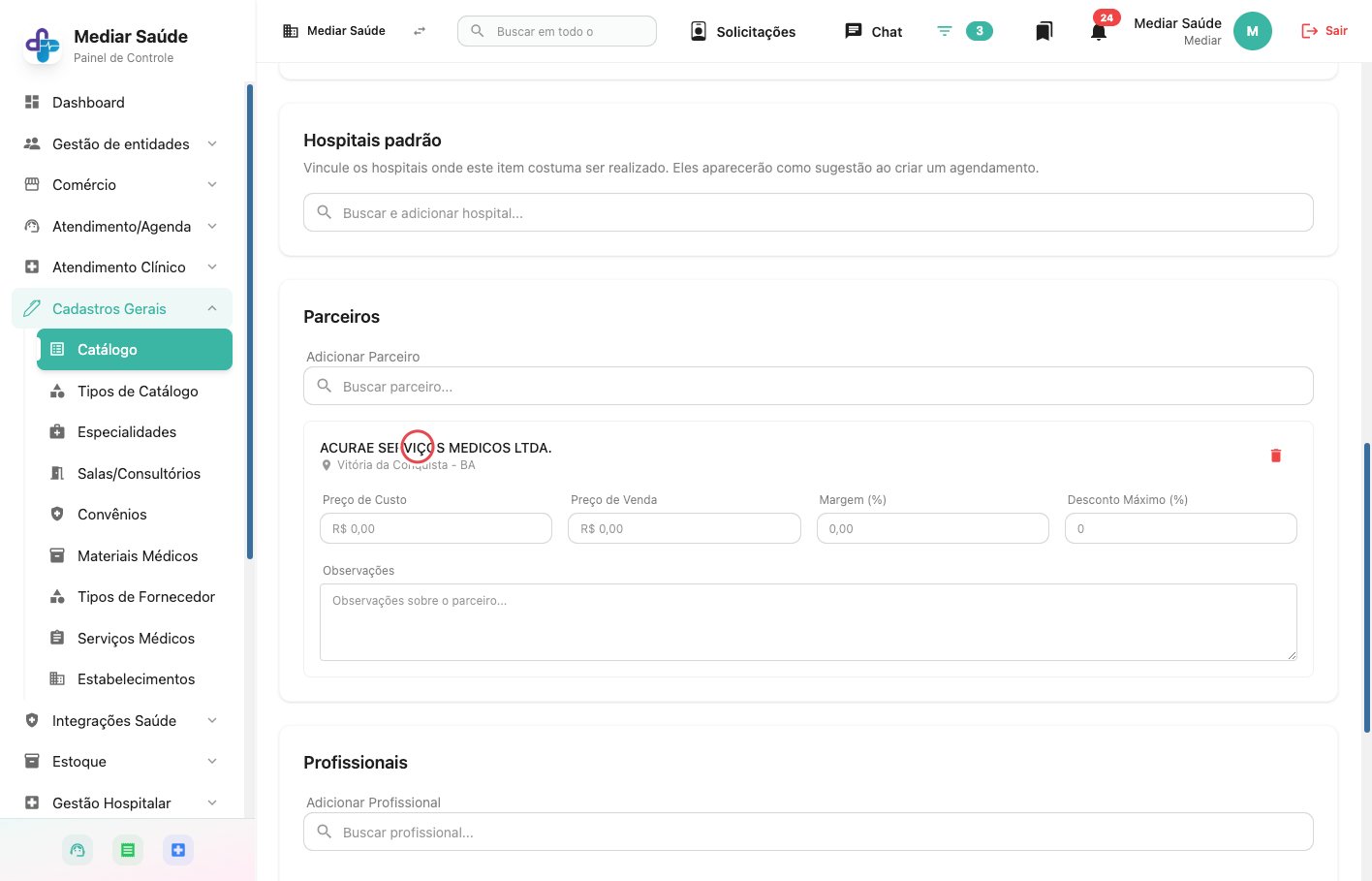Image resolution: width=1372 pixels, height=881 pixels.
Task: Click the Buscar parceiro search field
Action: pos(808,386)
